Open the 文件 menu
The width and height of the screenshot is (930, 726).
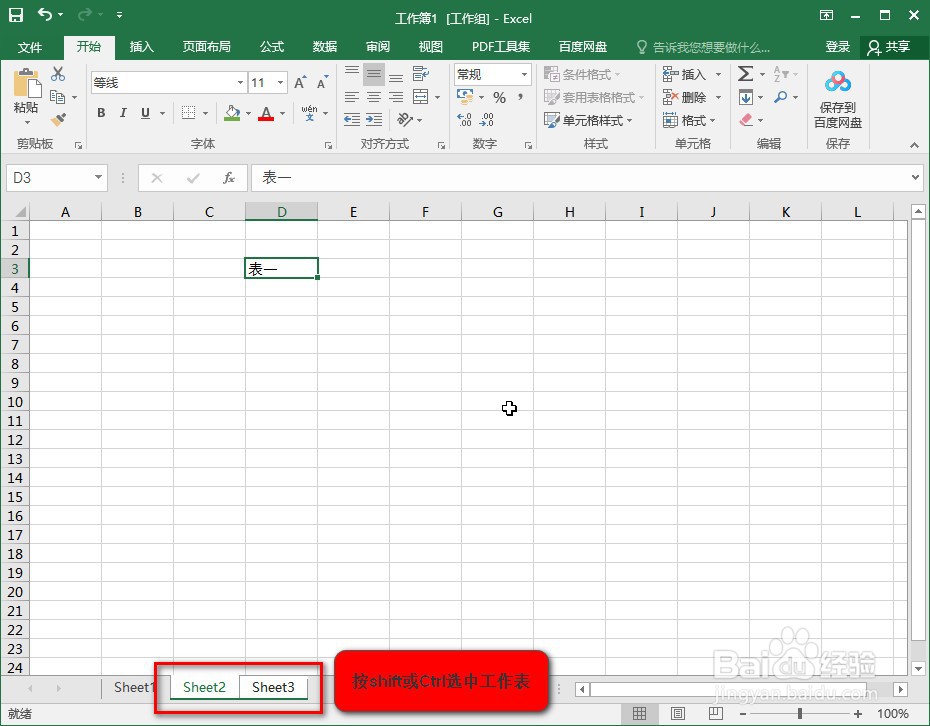[30, 47]
